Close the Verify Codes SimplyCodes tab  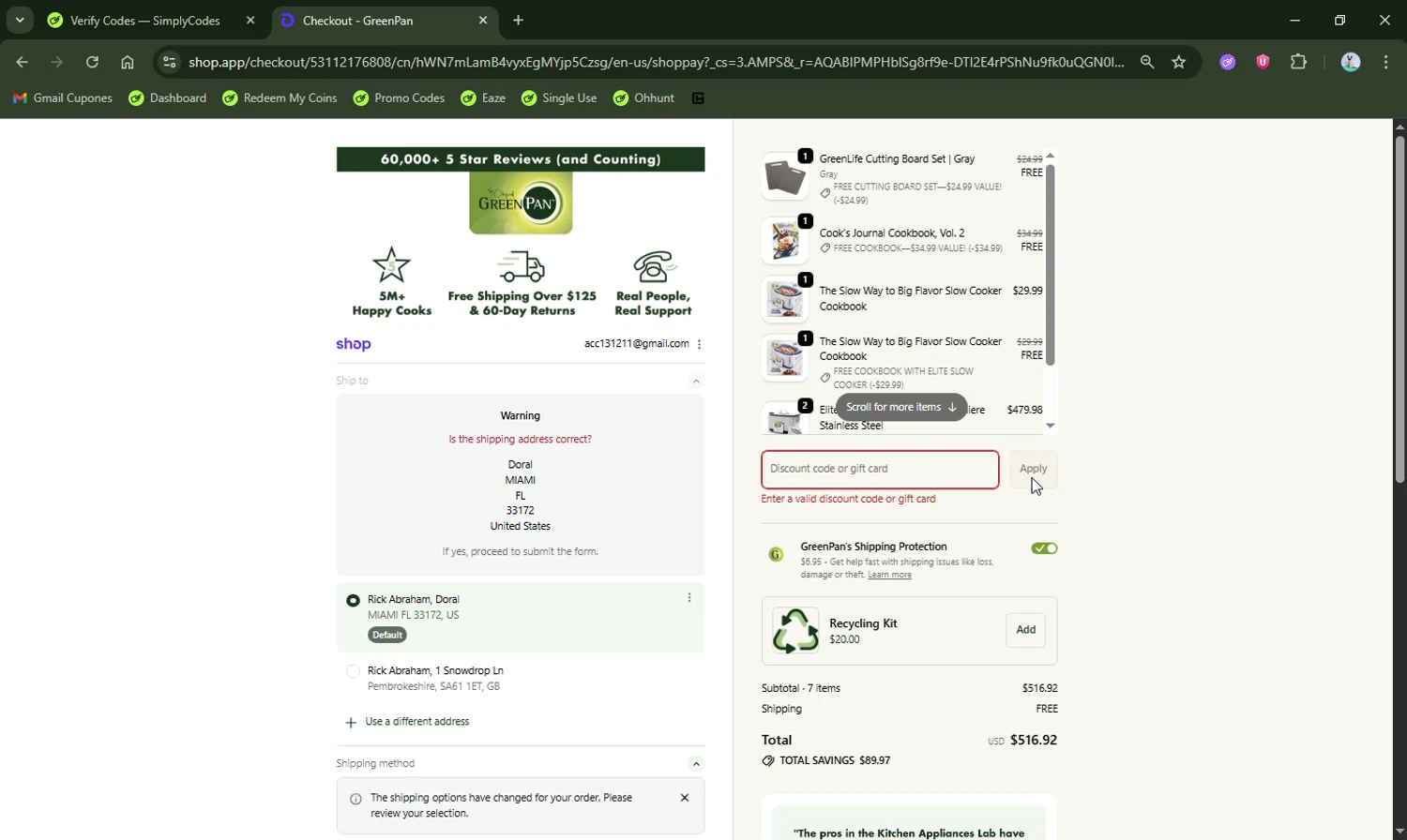[250, 20]
